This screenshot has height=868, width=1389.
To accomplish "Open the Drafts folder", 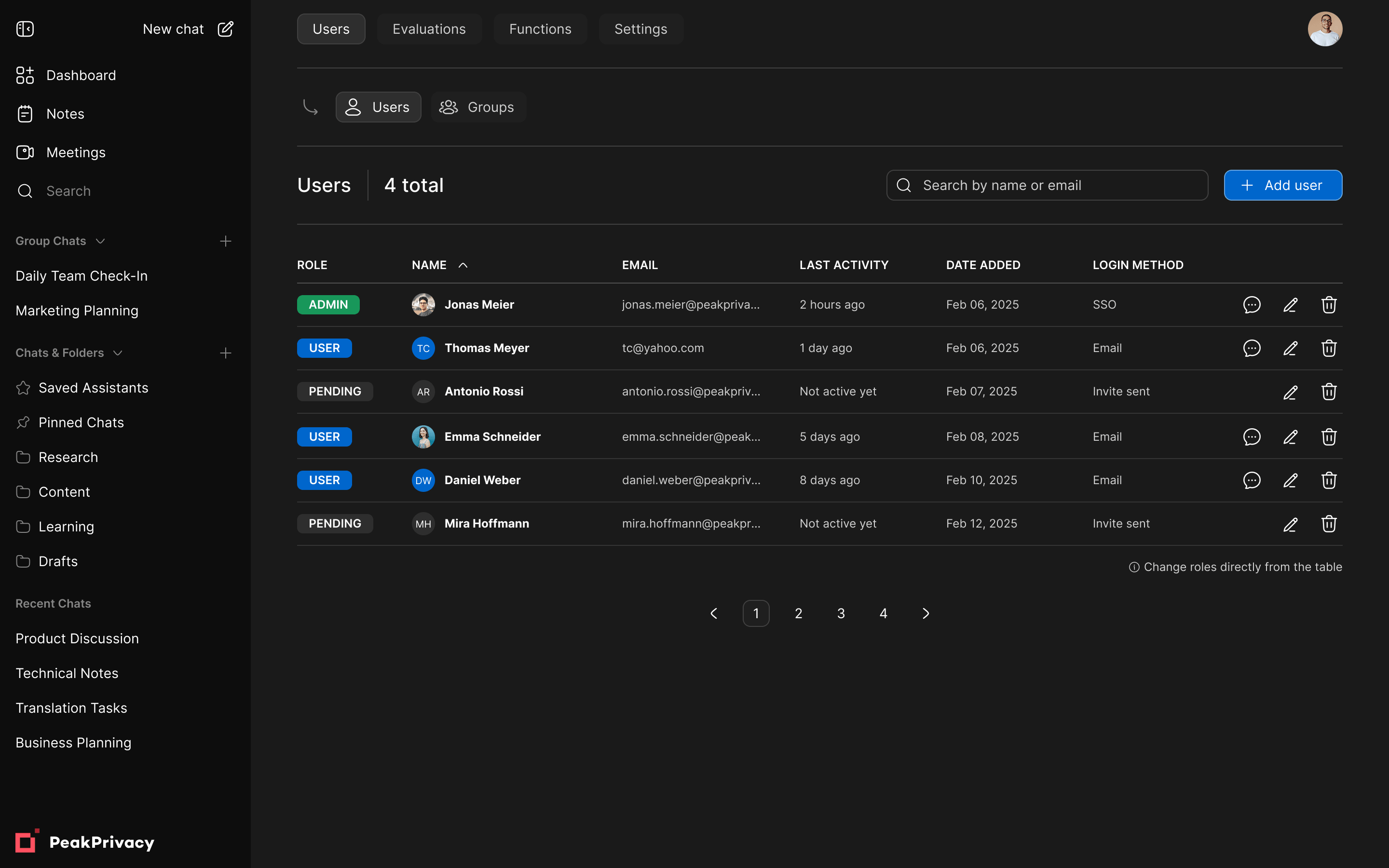I will [x=46, y=561].
